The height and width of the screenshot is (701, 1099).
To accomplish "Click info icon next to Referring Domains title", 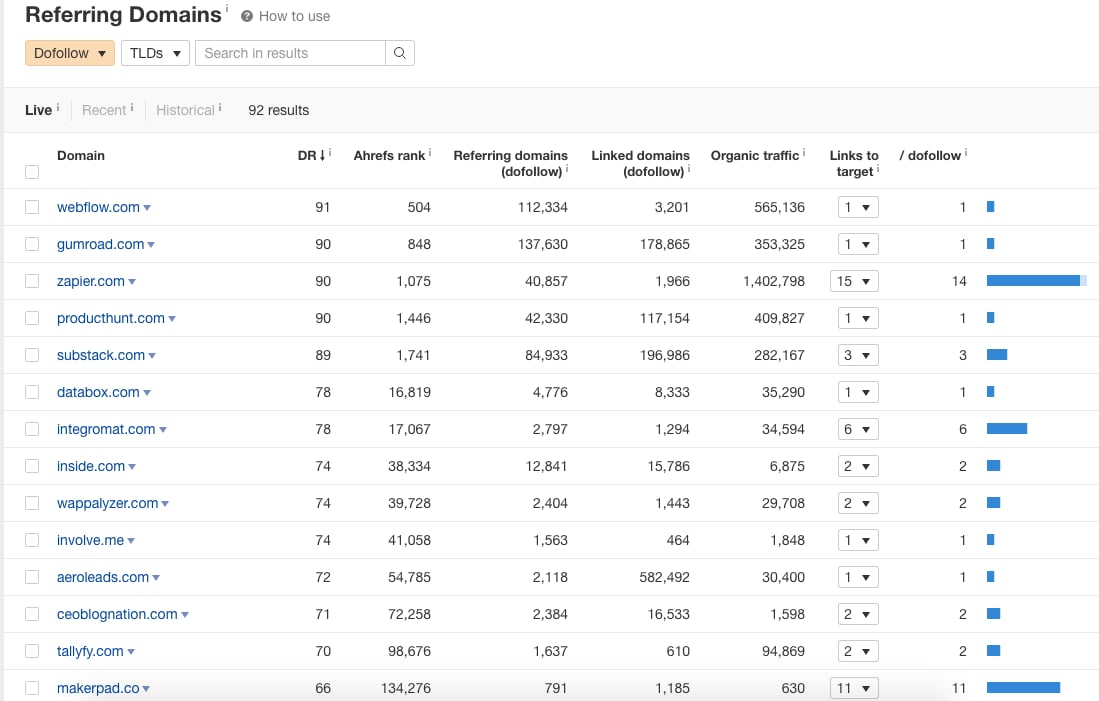I will (x=226, y=8).
